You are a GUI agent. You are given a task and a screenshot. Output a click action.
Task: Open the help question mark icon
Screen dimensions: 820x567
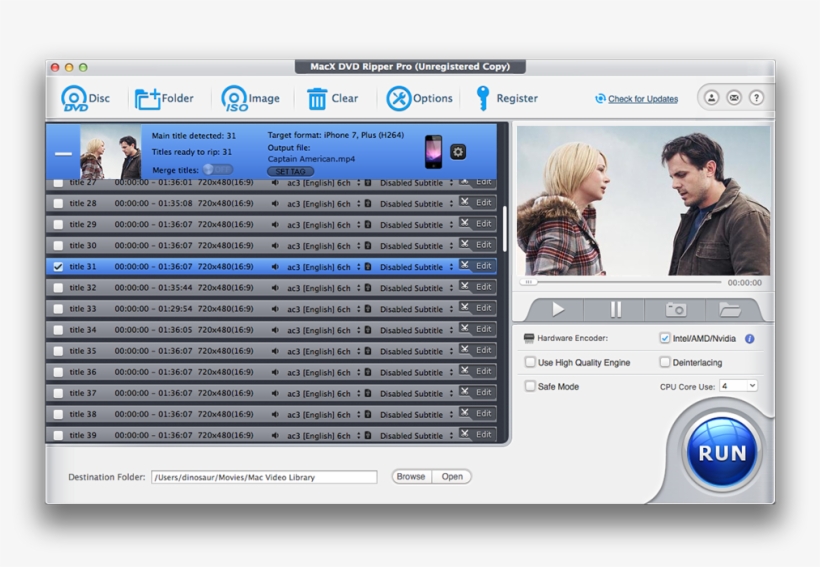click(x=756, y=98)
